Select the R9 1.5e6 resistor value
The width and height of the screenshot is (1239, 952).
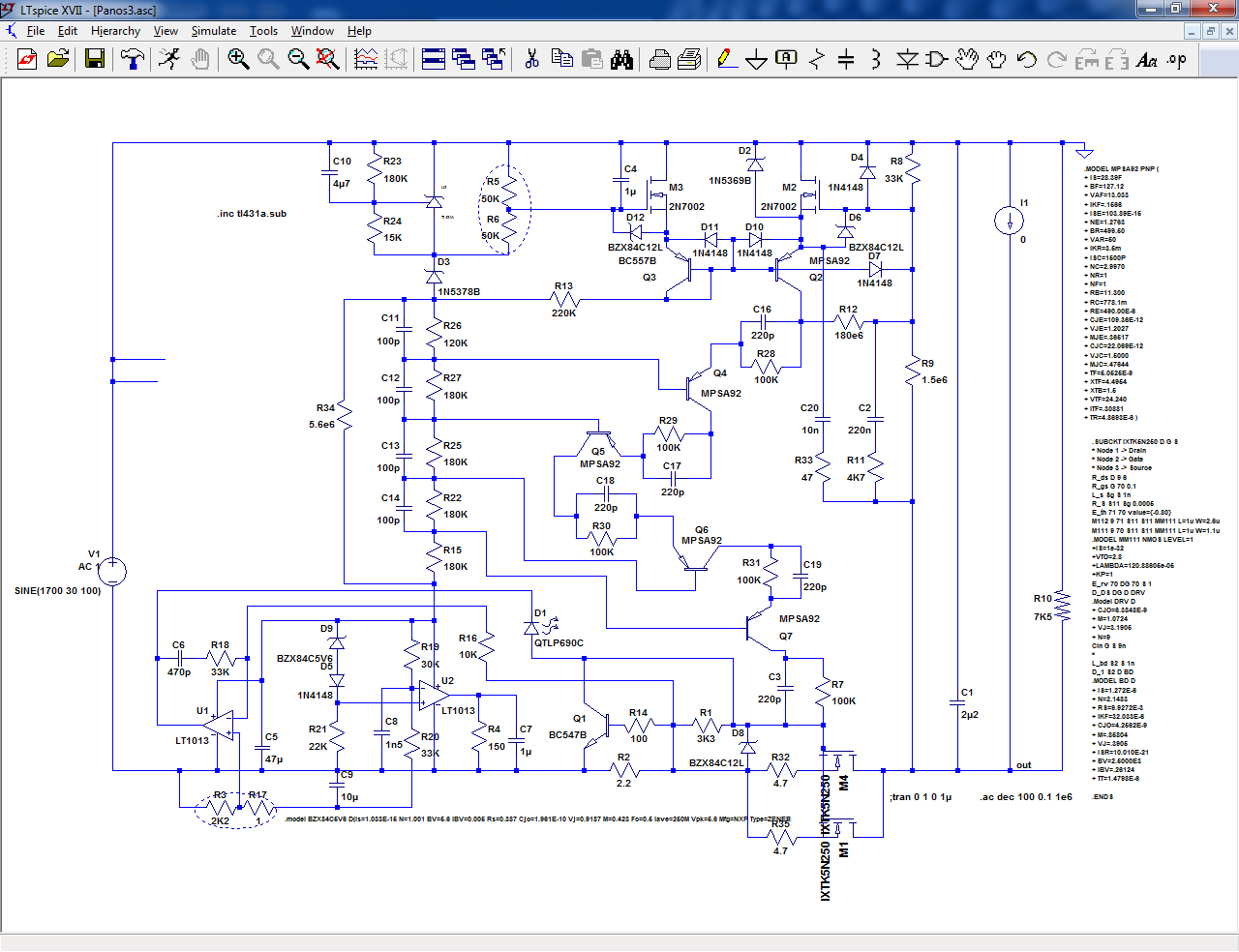point(935,380)
